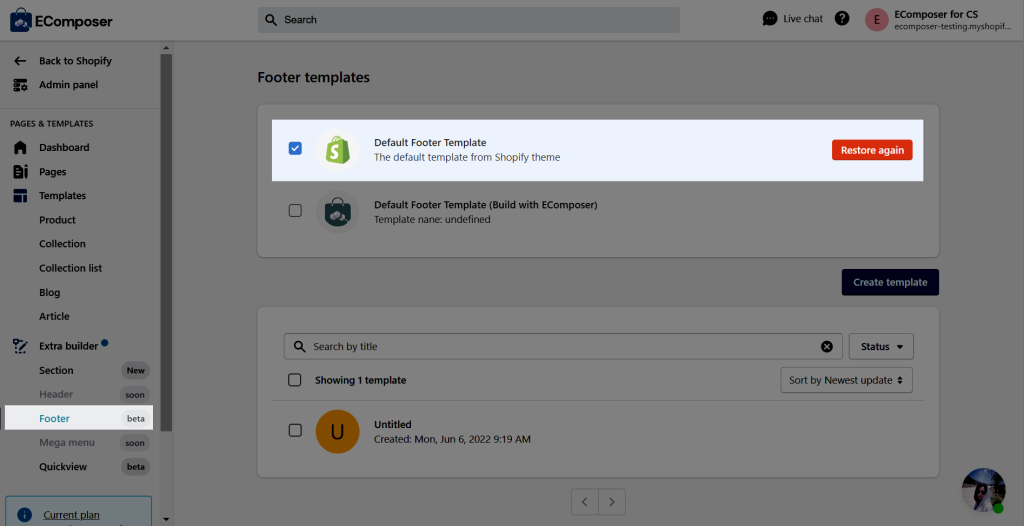Image resolution: width=1024 pixels, height=526 pixels.
Task: Click the Live chat speech bubble icon
Action: pos(770,18)
